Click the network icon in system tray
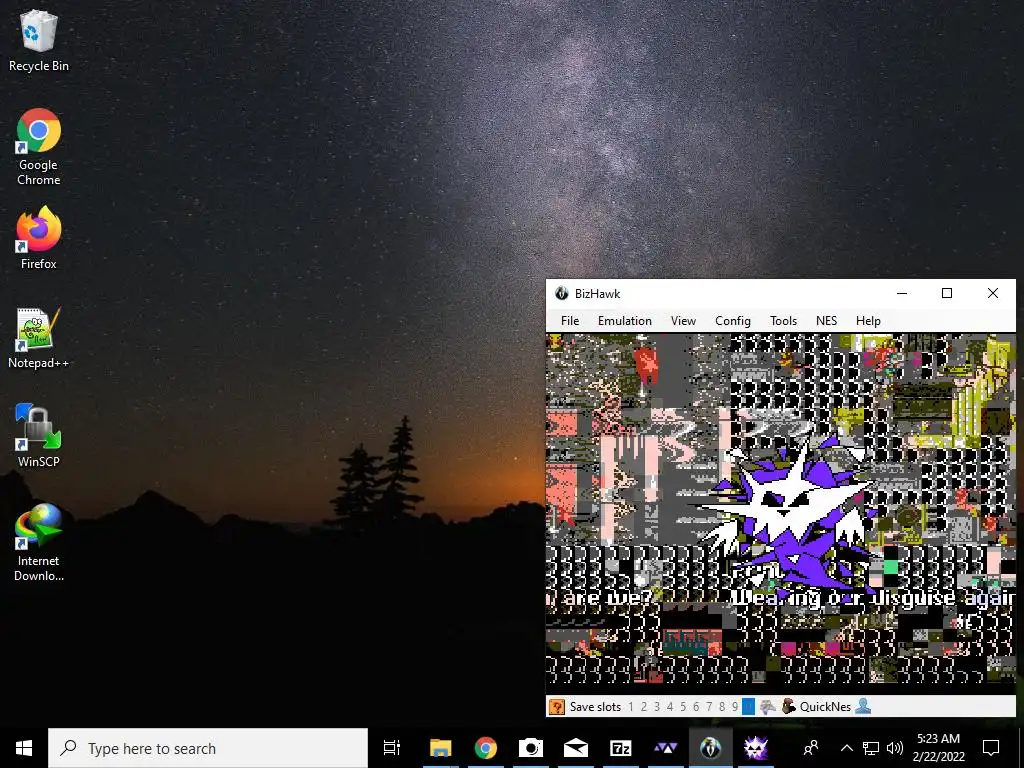 coord(871,748)
